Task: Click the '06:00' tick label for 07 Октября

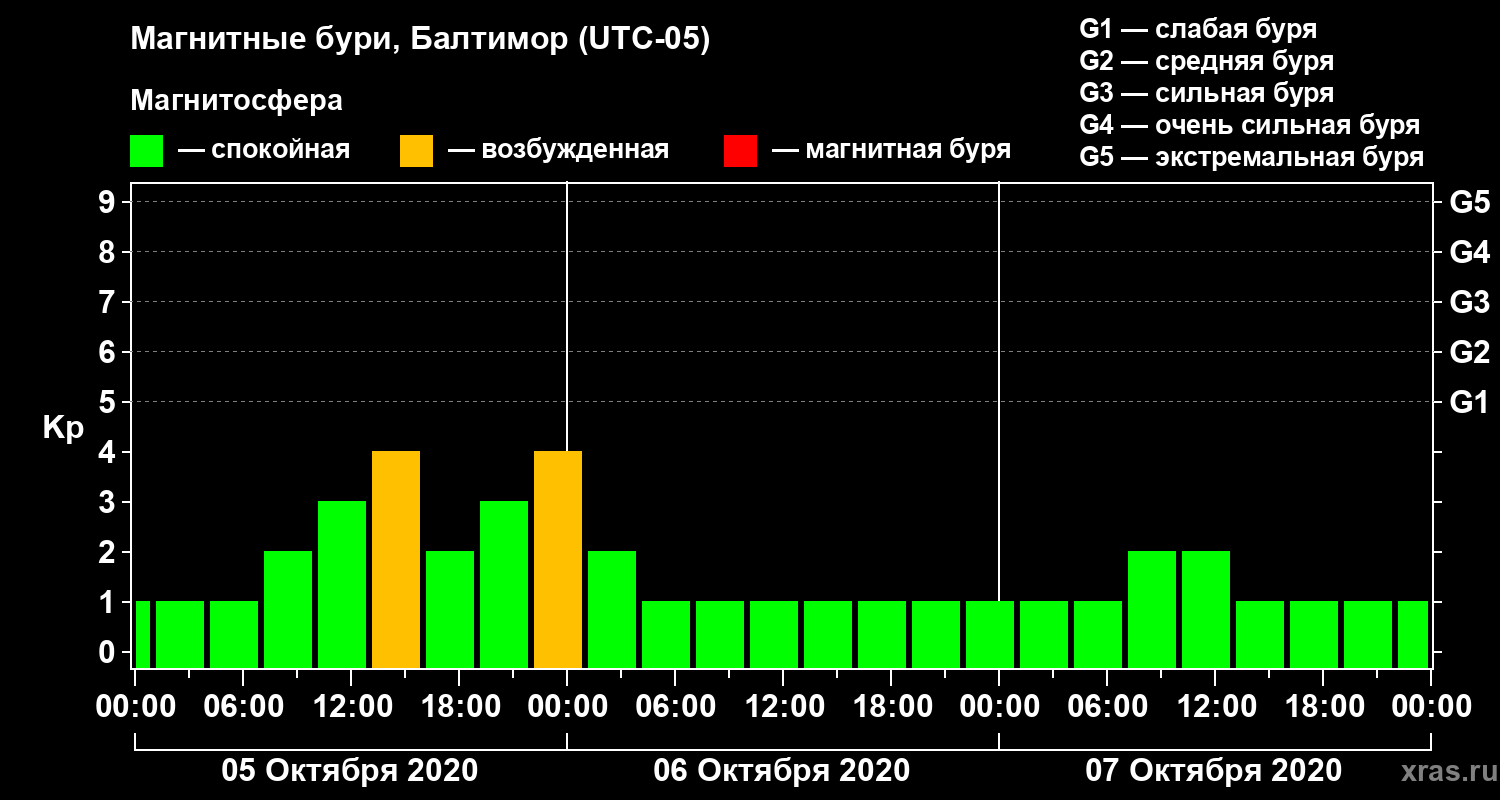Action: click(1107, 706)
